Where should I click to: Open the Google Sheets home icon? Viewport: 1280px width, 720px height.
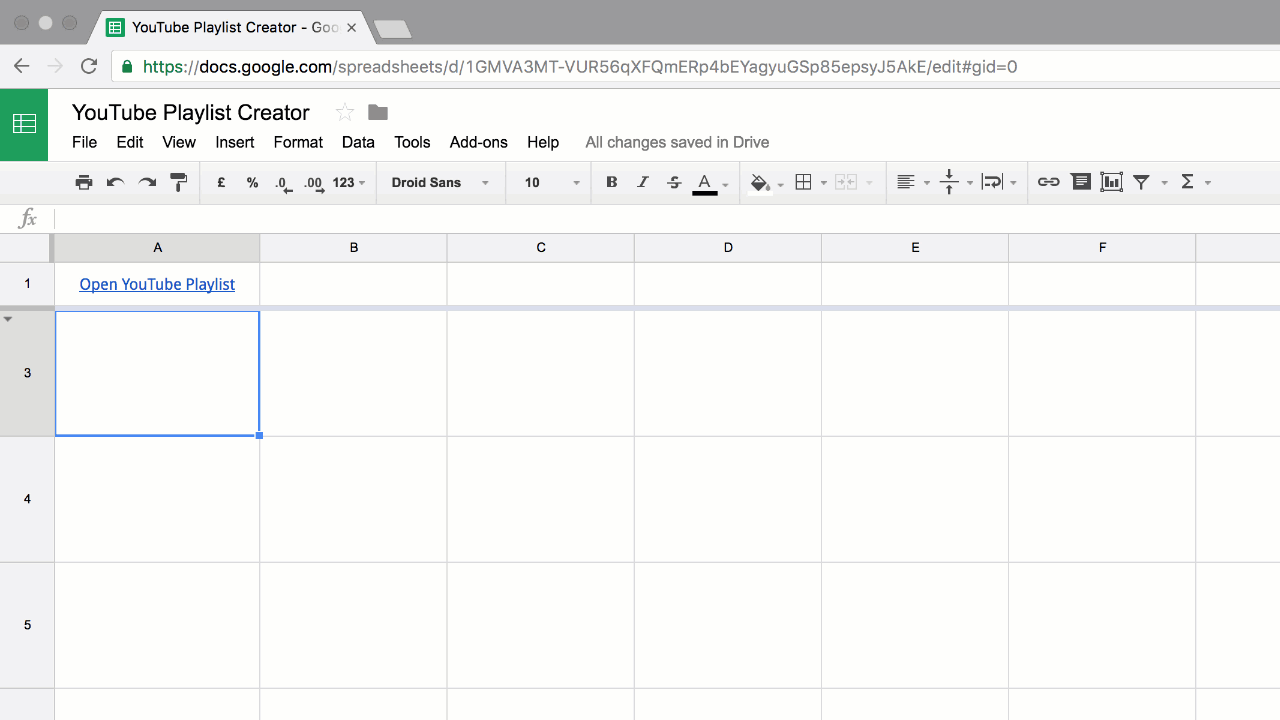click(24, 124)
